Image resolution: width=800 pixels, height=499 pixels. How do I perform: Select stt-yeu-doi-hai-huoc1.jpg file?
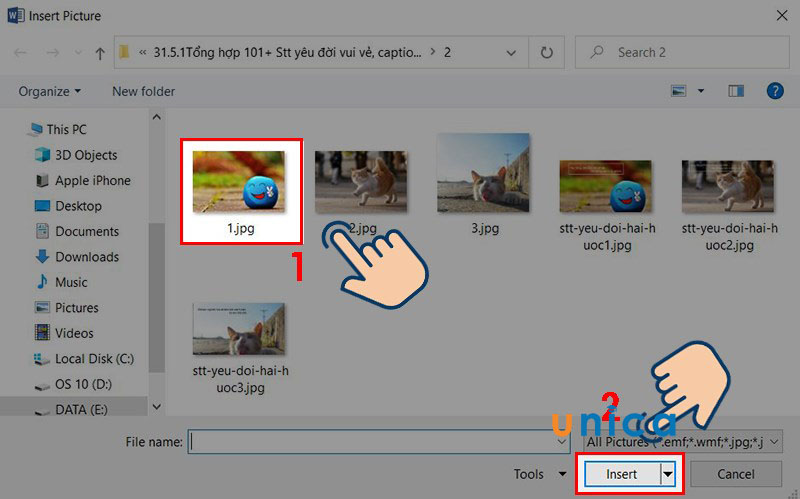coord(607,206)
